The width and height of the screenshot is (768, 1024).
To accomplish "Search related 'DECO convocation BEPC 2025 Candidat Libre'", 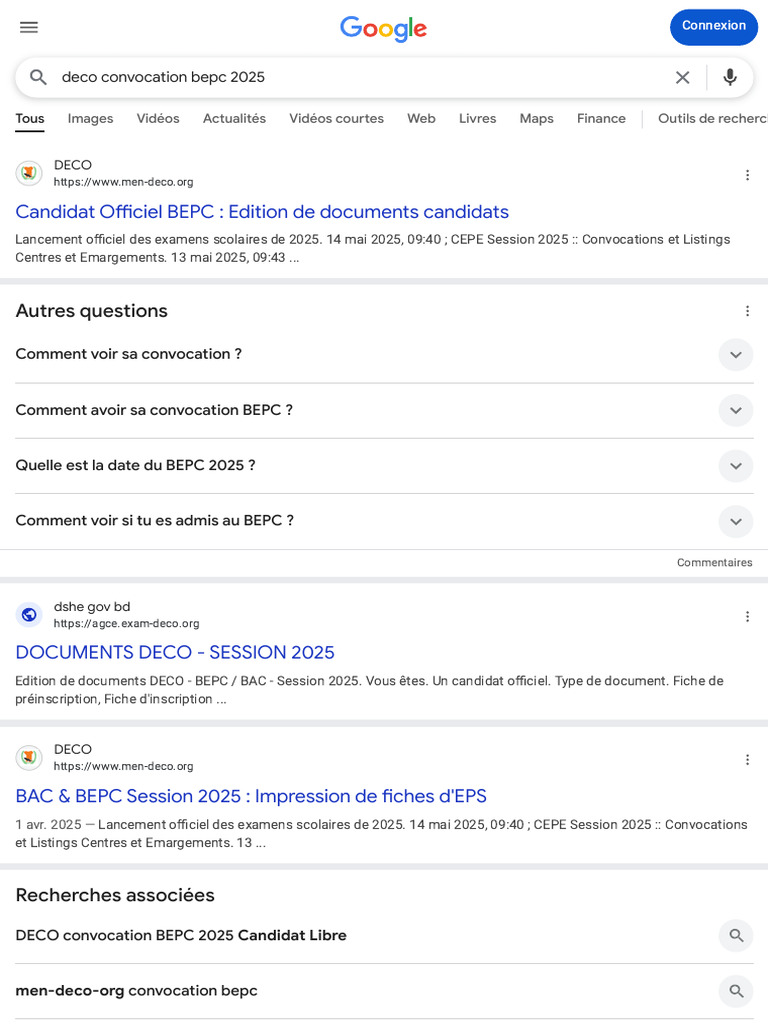I will click(736, 935).
